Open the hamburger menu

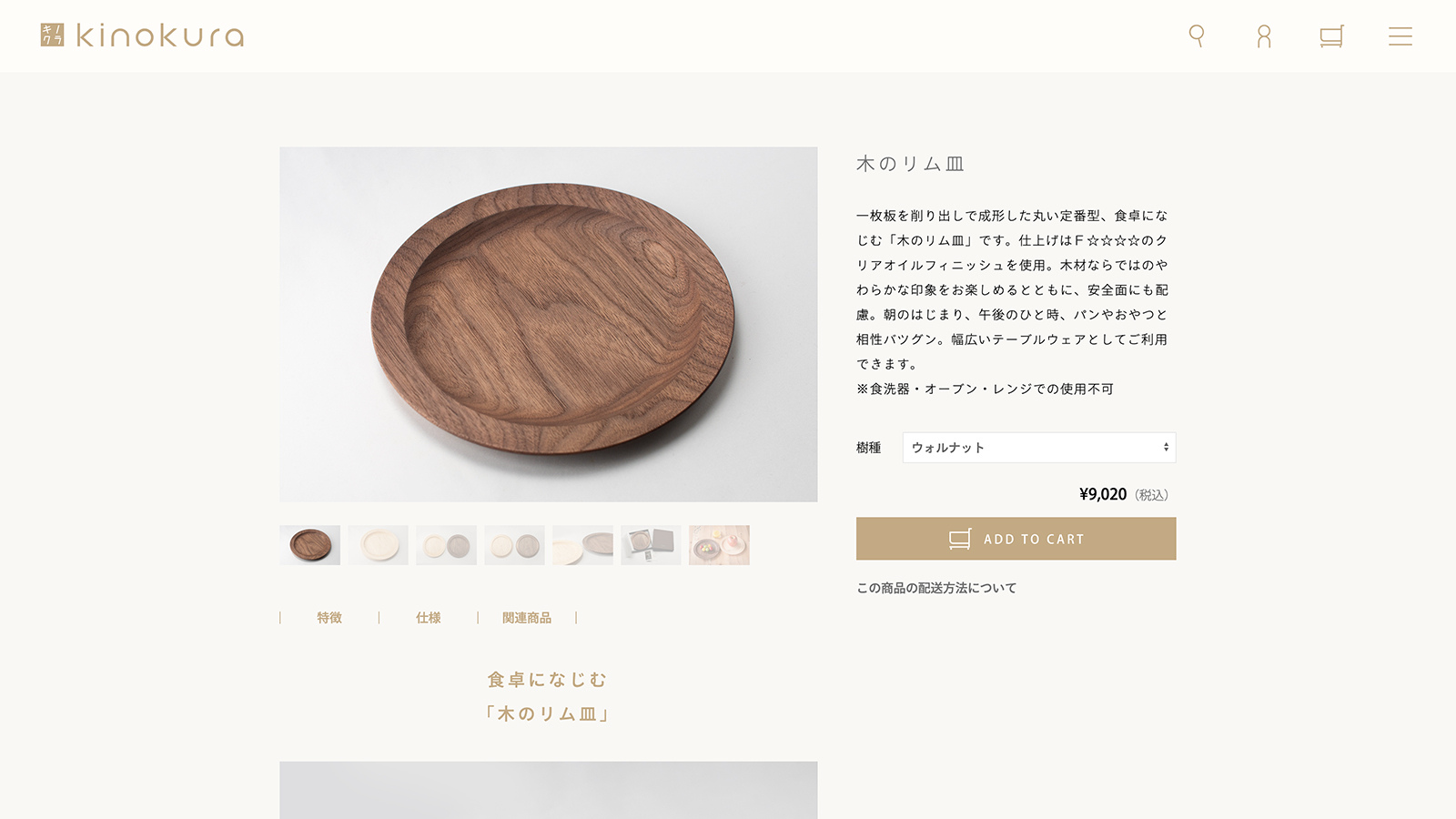pyautogui.click(x=1400, y=36)
